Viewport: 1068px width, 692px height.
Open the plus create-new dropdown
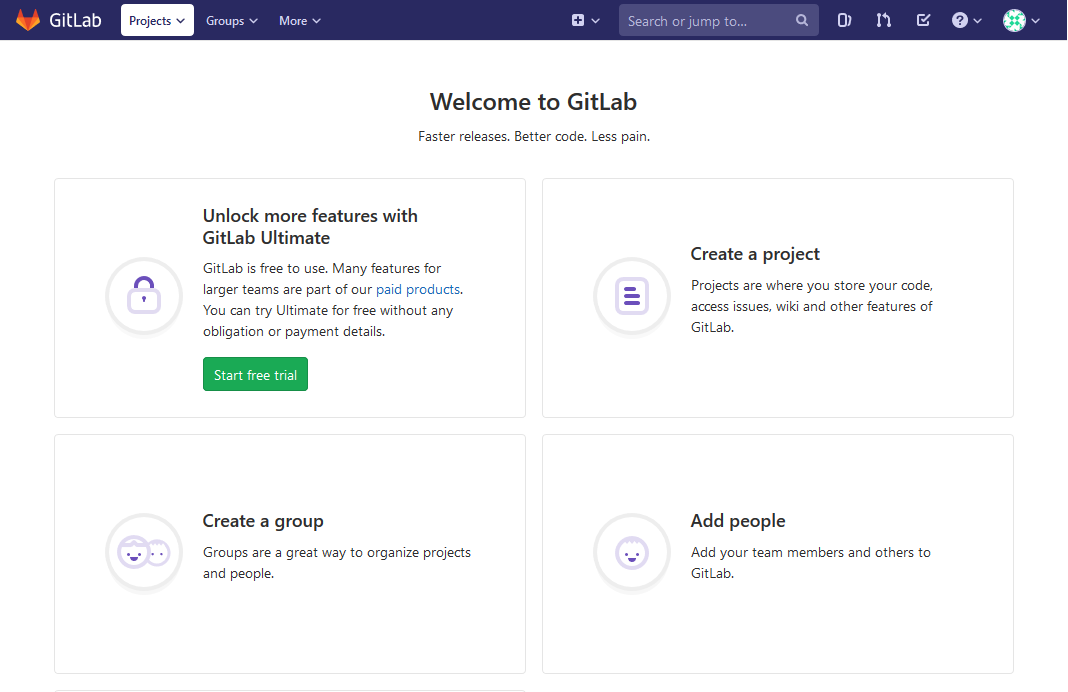(585, 20)
